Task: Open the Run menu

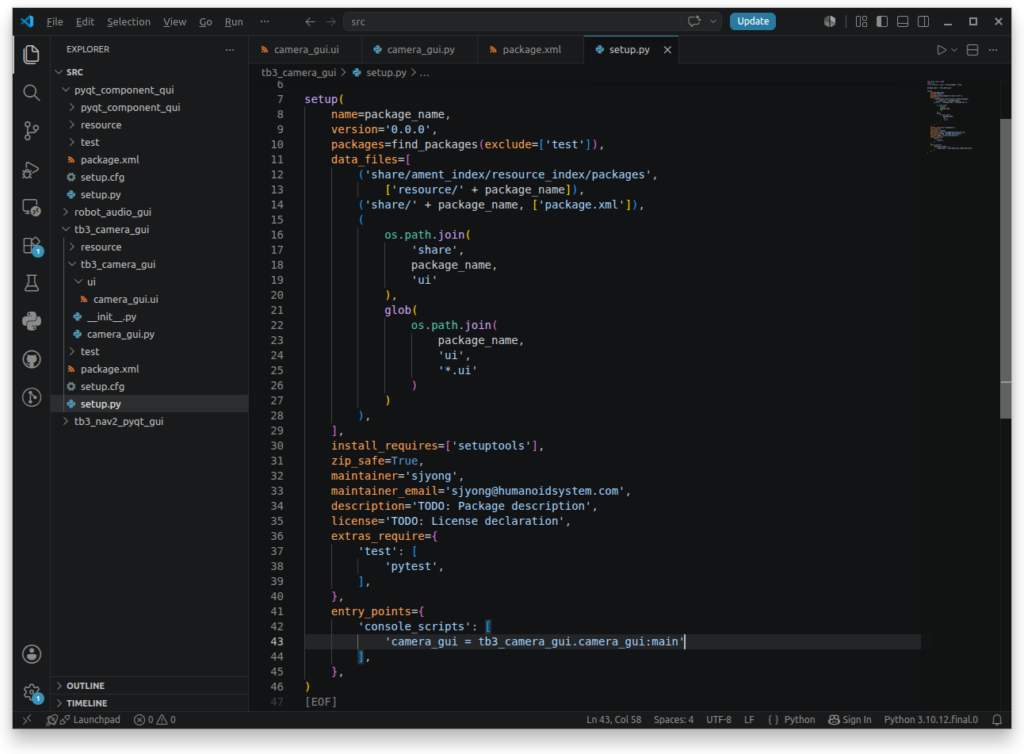Action: coord(234,22)
